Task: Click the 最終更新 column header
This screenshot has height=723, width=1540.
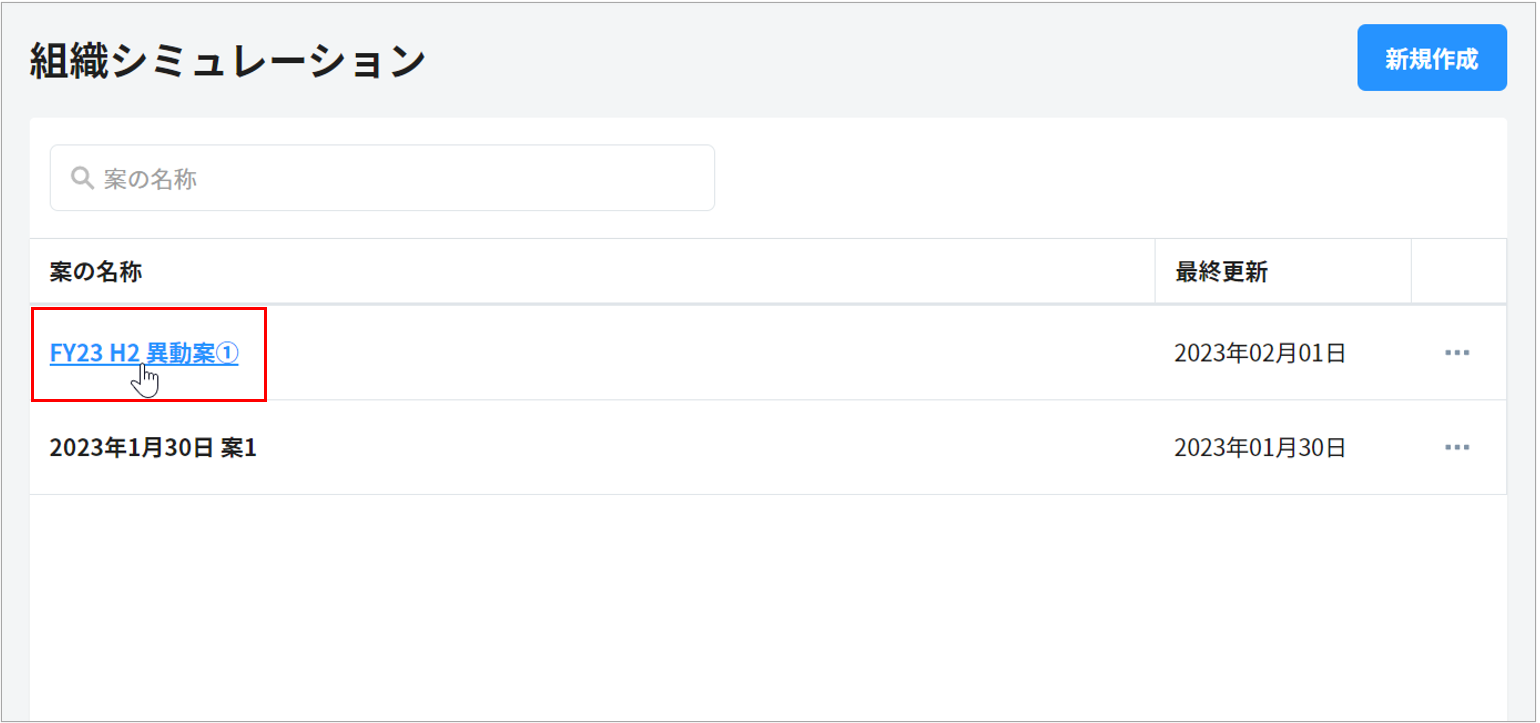Action: (1221, 271)
